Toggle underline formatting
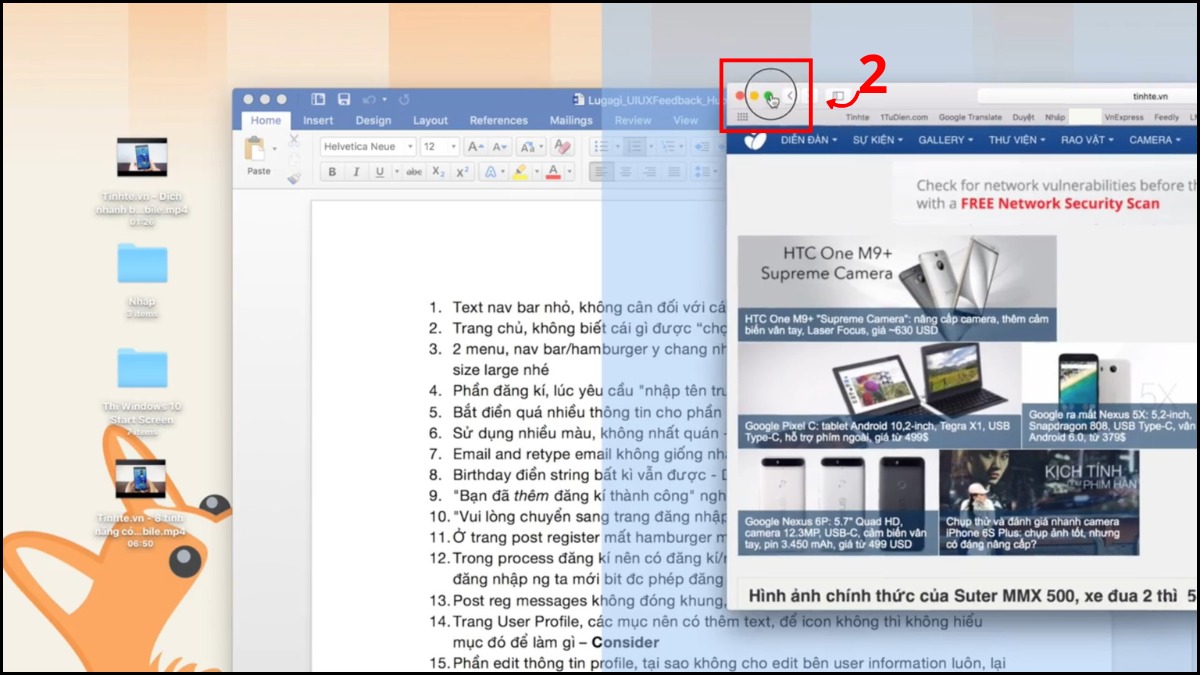The height and width of the screenshot is (675, 1200). click(379, 171)
